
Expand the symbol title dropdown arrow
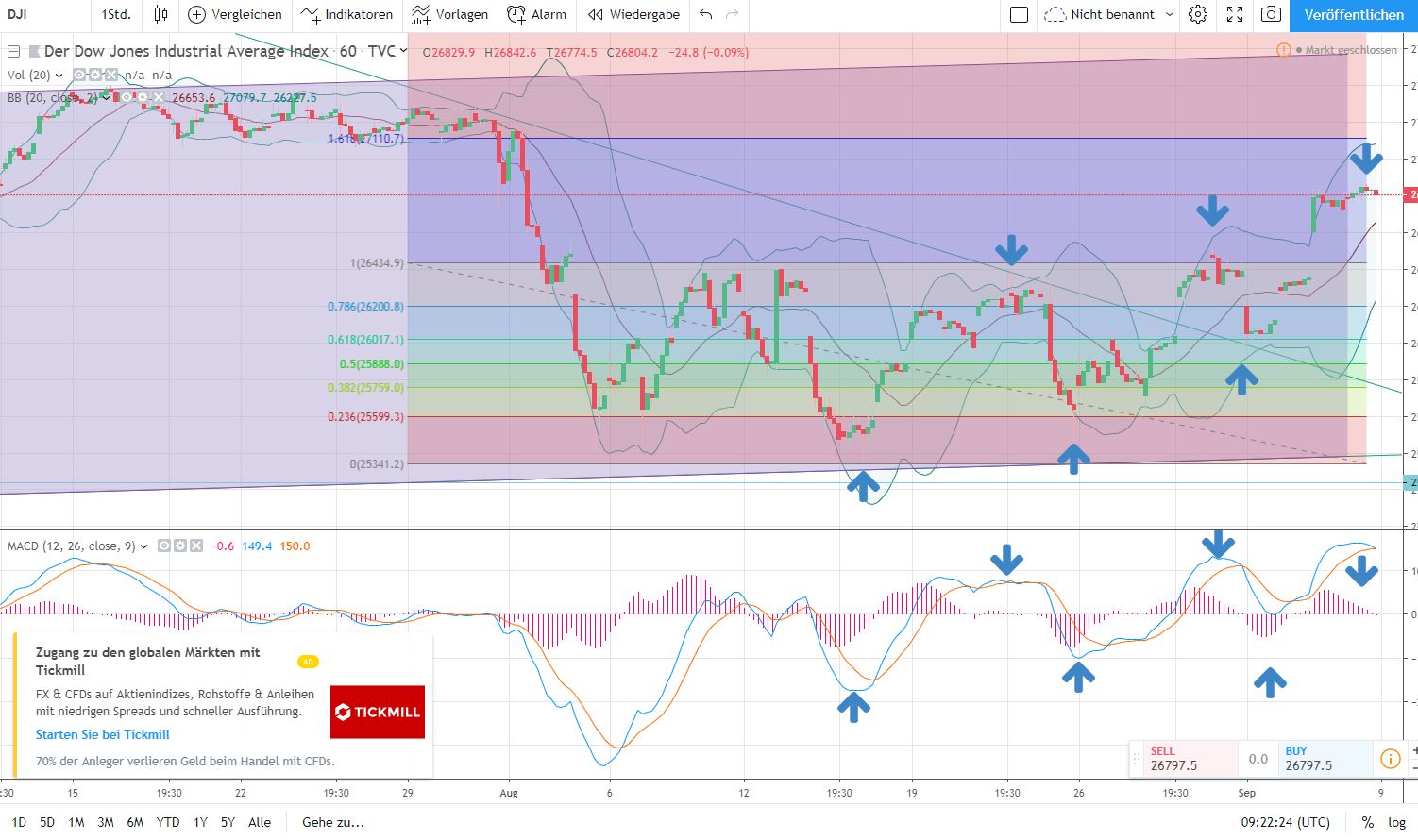point(404,51)
